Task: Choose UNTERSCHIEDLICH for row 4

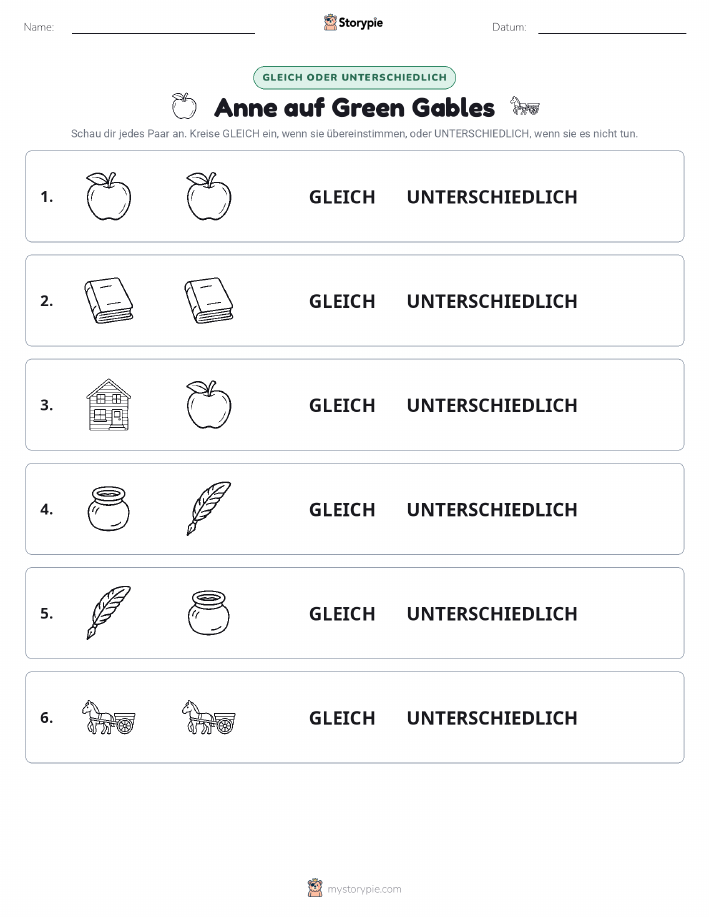Action: pyautogui.click(x=492, y=509)
